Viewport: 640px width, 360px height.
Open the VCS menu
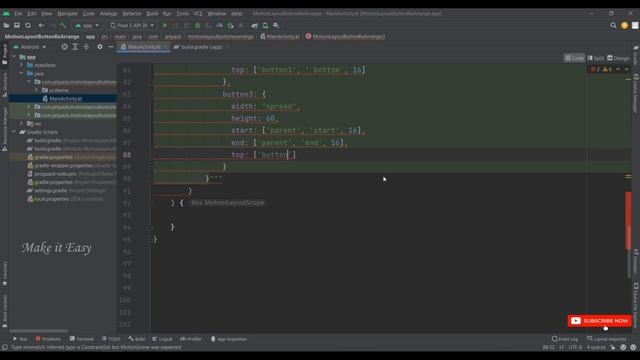[x=198, y=13]
